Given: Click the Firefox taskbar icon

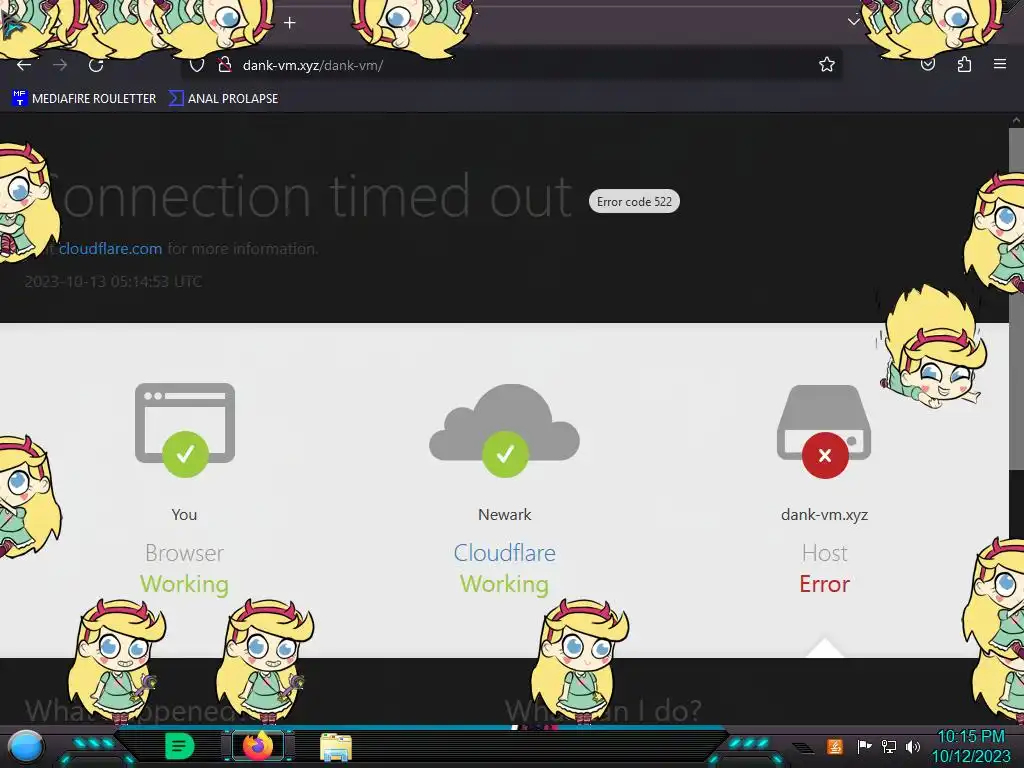Looking at the screenshot, I should click(x=258, y=746).
